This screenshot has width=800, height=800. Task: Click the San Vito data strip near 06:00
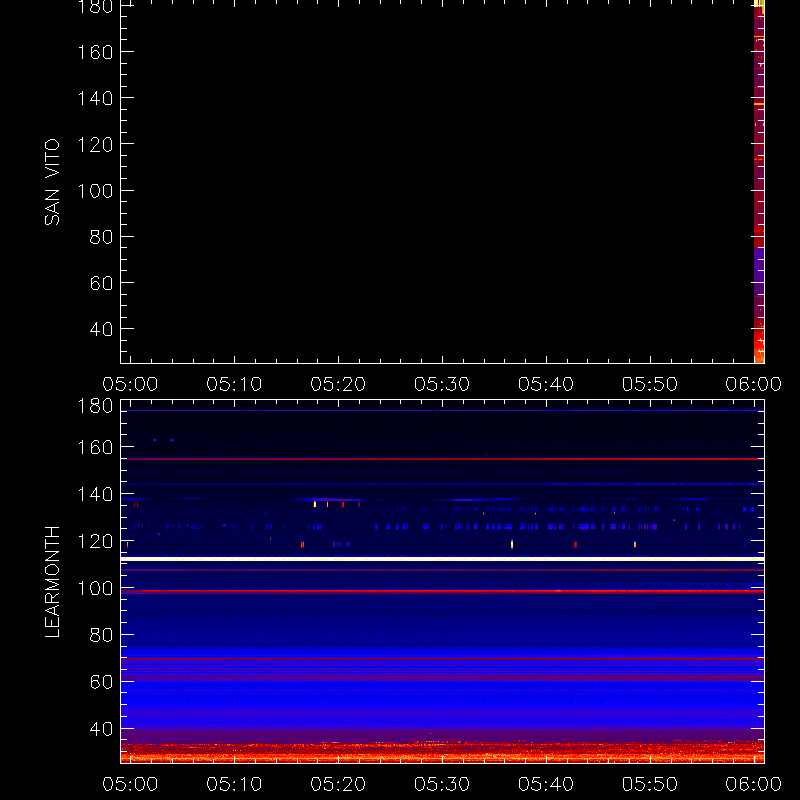(x=759, y=182)
